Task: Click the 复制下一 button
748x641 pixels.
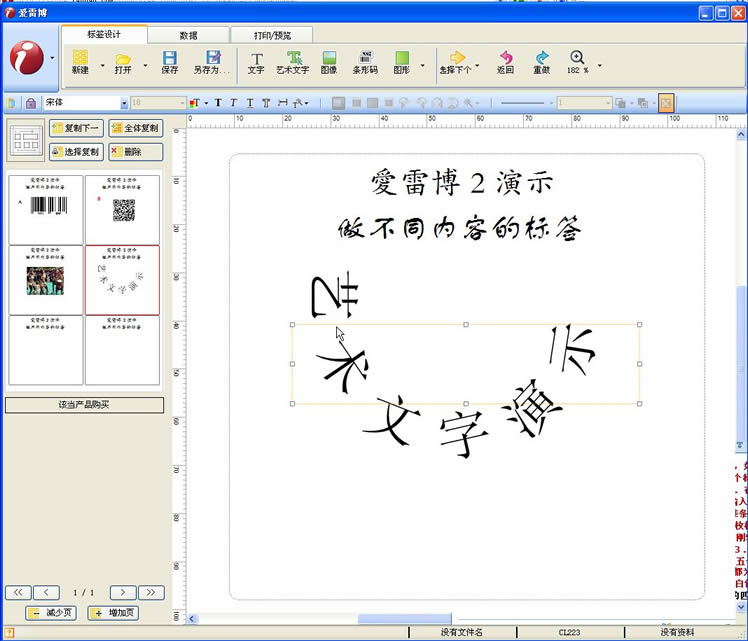Action: point(76,128)
